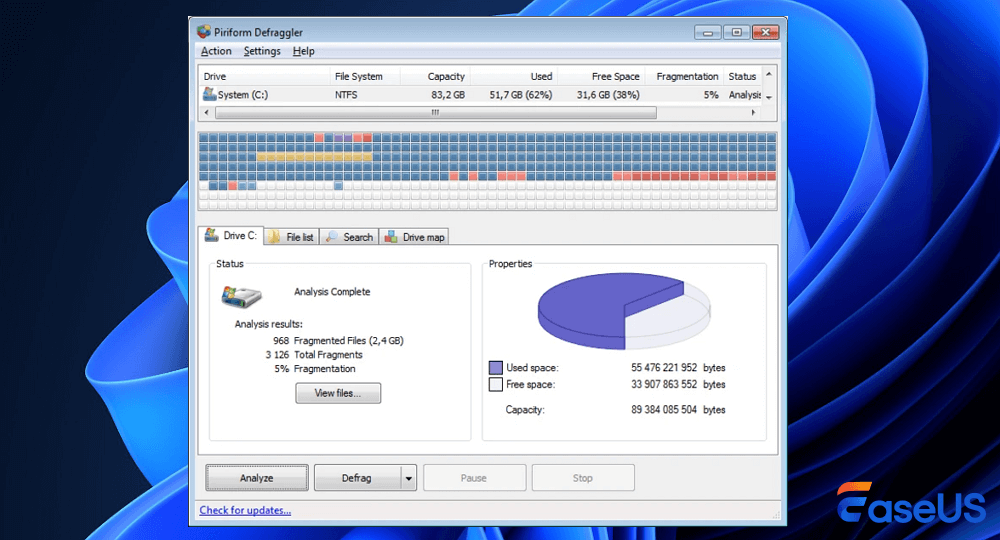Click the hard drive icon in Status
Viewport: 1000px width, 540px height.
[x=242, y=296]
